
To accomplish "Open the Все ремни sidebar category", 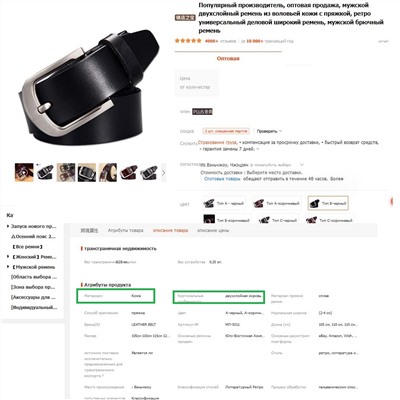I will [x=27, y=247].
